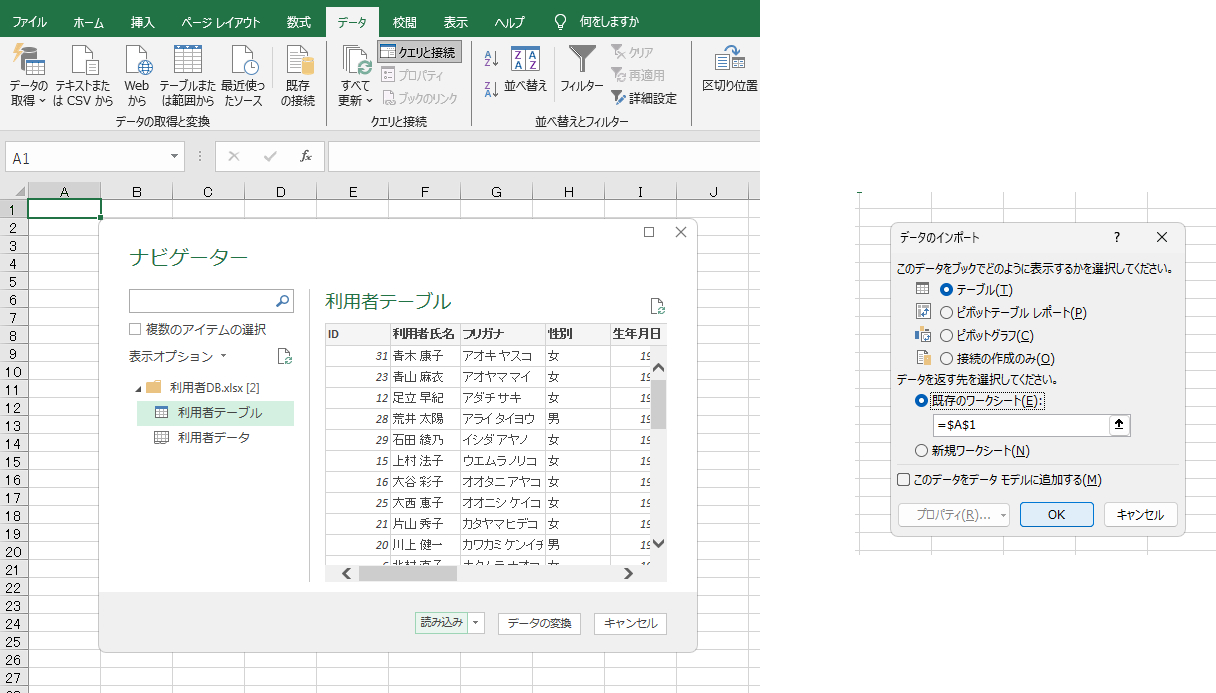This screenshot has height=693, width=1216.
Task: Switch to the ページ レイアウト tab
Action: tap(221, 22)
